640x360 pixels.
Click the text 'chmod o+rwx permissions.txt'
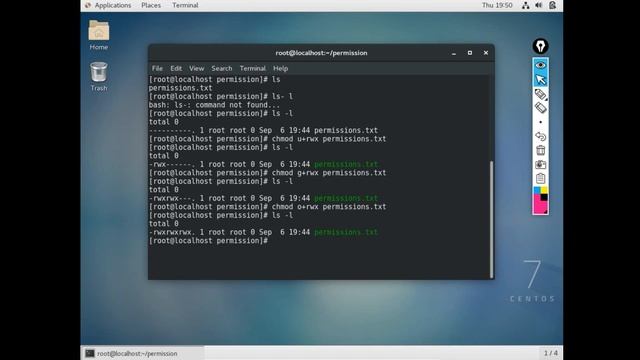pos(329,207)
